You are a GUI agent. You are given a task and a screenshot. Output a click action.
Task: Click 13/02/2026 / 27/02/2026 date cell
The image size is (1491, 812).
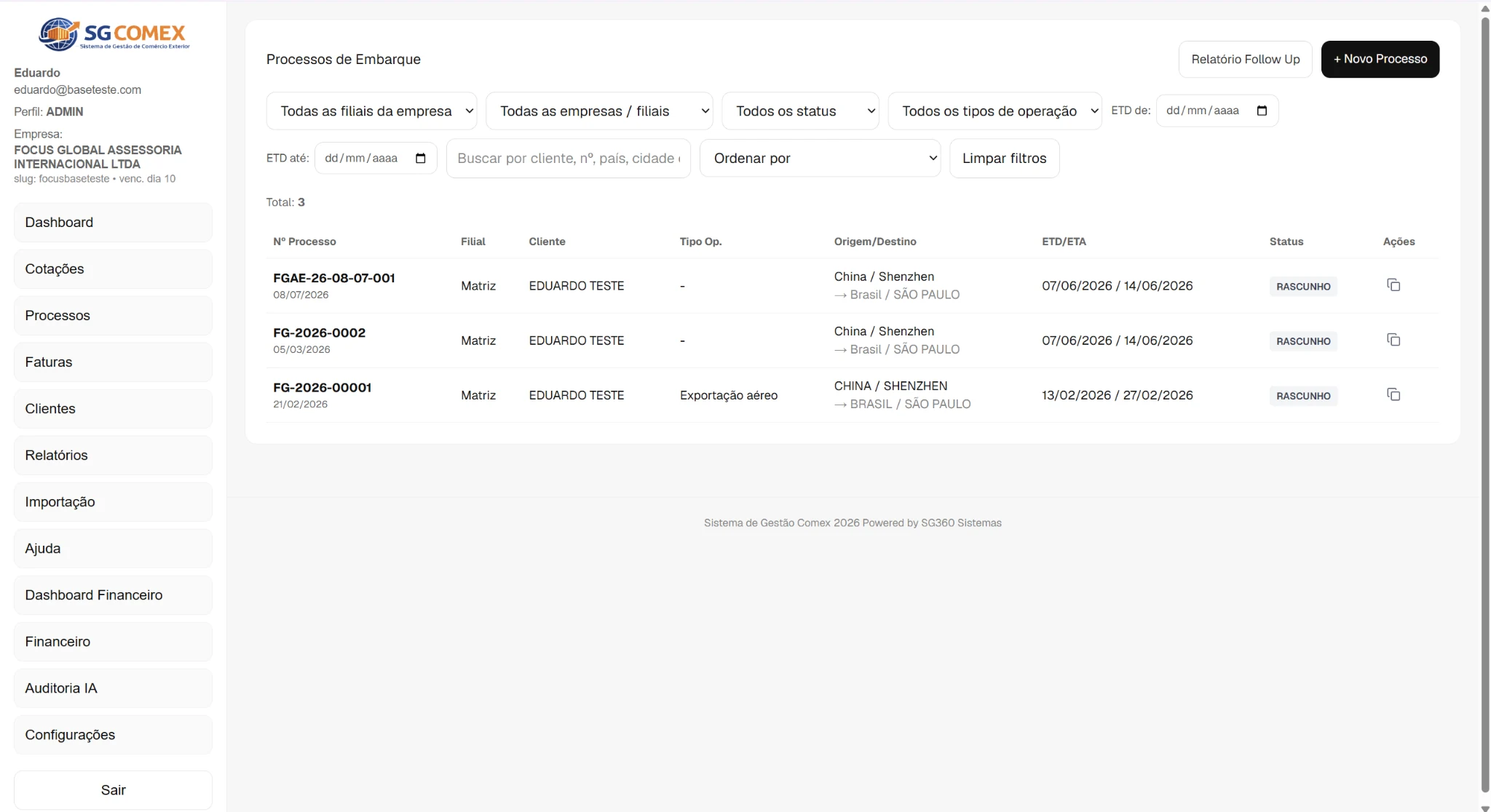point(1117,395)
